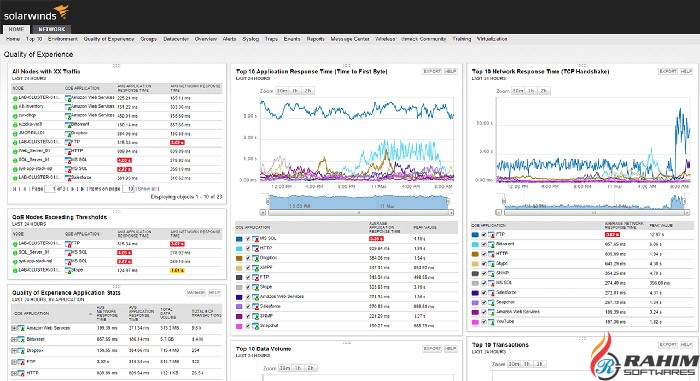
Task: Uncheck HTTP in Application Response legend
Action: pyautogui.click(x=248, y=249)
